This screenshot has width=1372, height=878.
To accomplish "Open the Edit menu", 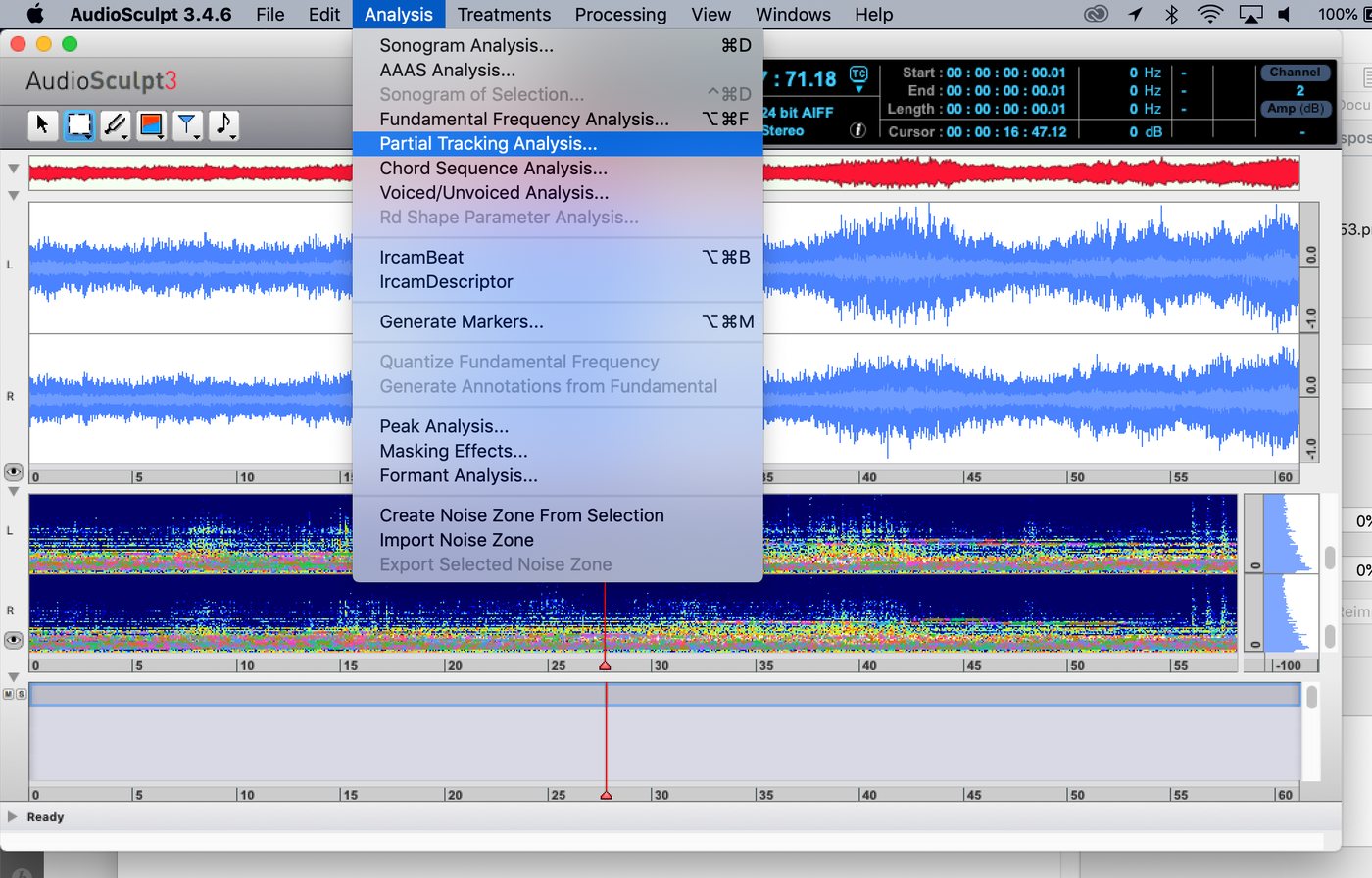I will [x=324, y=15].
